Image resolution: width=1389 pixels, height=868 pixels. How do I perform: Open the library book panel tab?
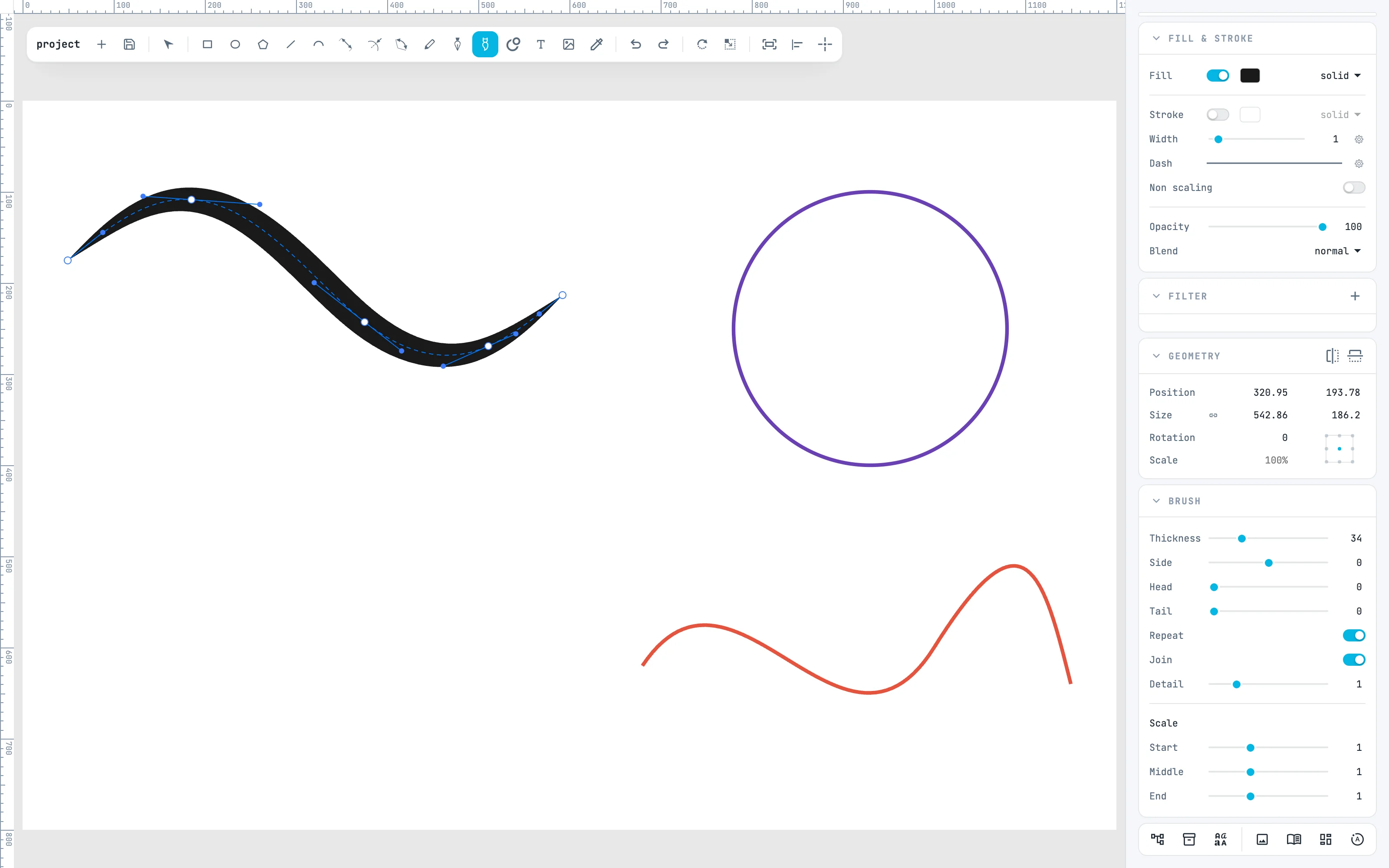tap(1294, 839)
